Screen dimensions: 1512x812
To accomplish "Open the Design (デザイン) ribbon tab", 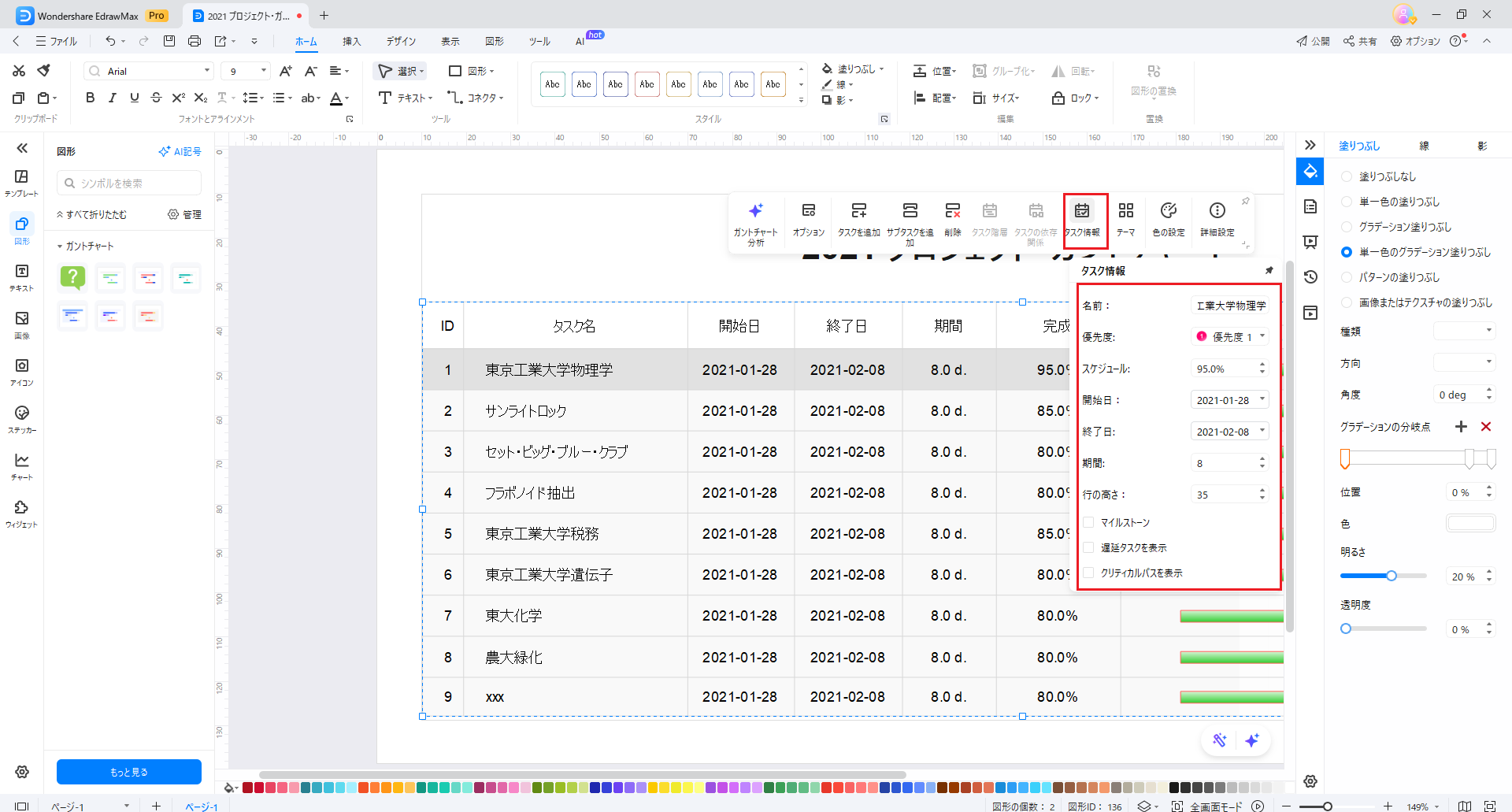I will (x=401, y=41).
